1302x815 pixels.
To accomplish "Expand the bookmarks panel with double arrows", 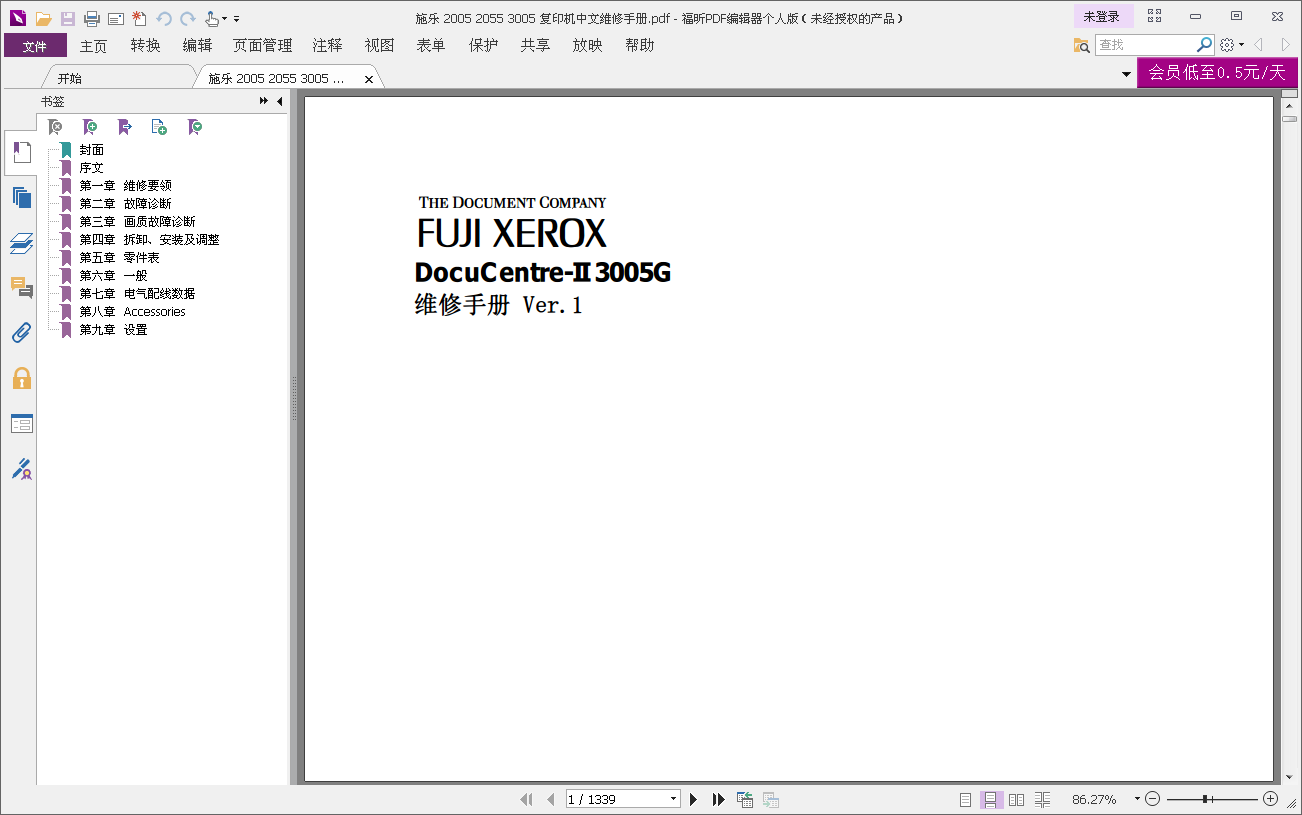I will click(264, 101).
